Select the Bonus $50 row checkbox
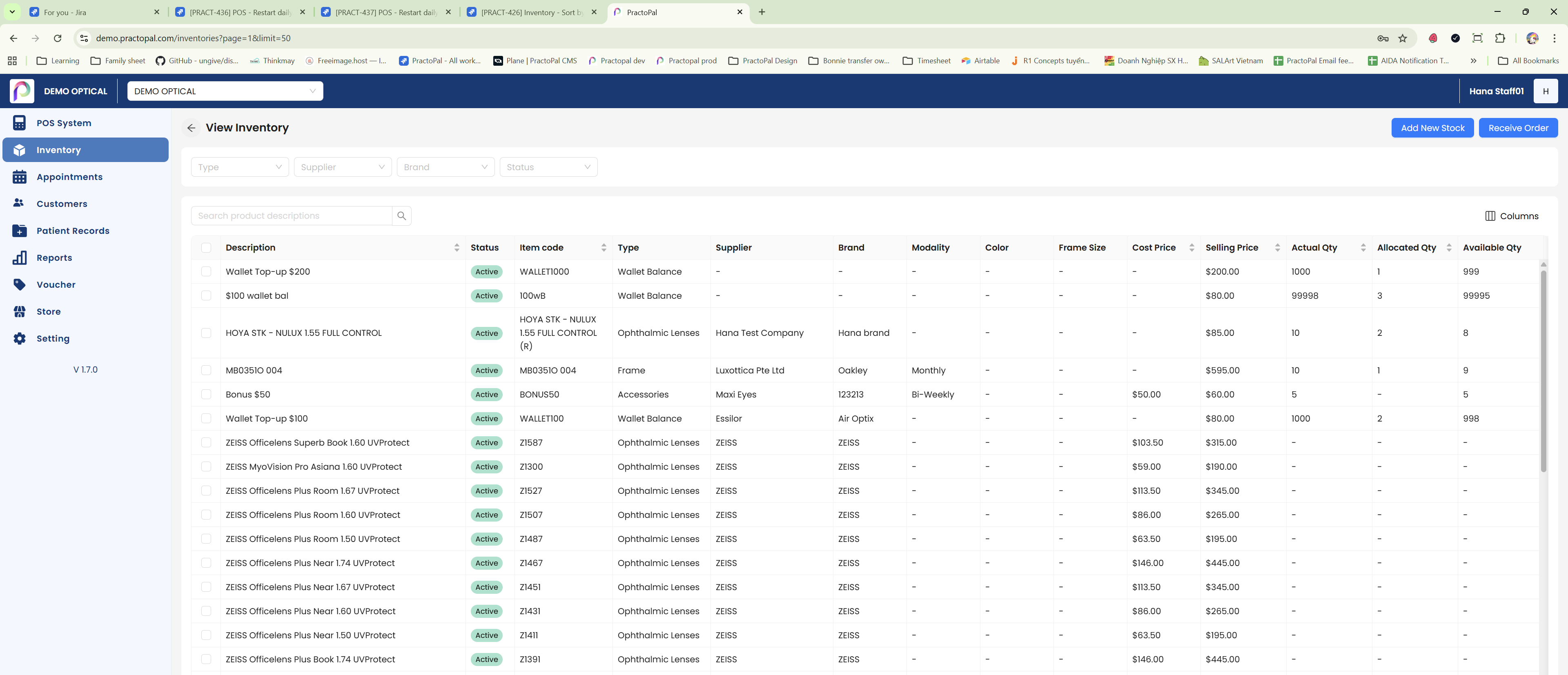 click(206, 395)
